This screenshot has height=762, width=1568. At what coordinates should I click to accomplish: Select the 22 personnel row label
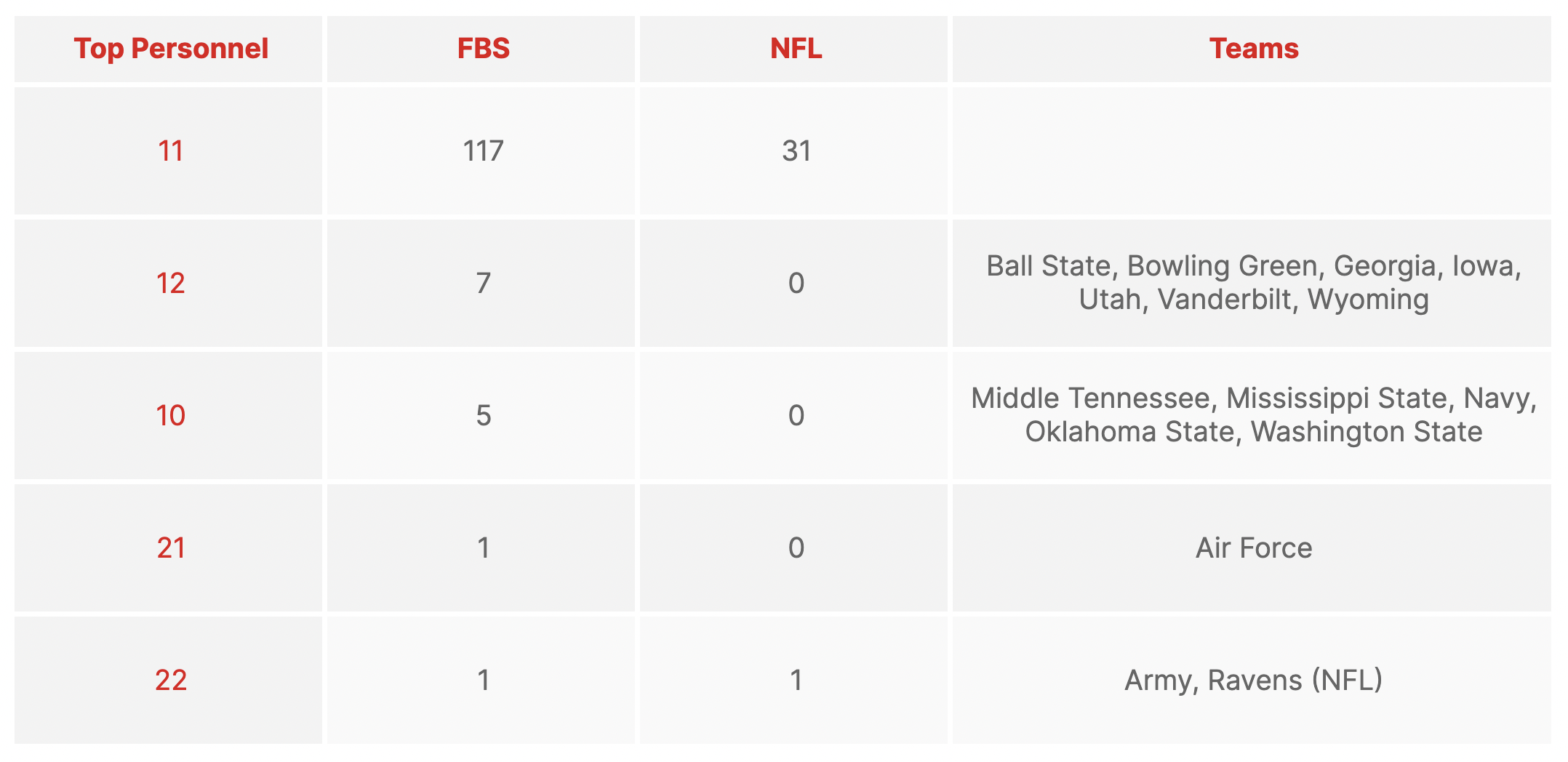tap(171, 680)
